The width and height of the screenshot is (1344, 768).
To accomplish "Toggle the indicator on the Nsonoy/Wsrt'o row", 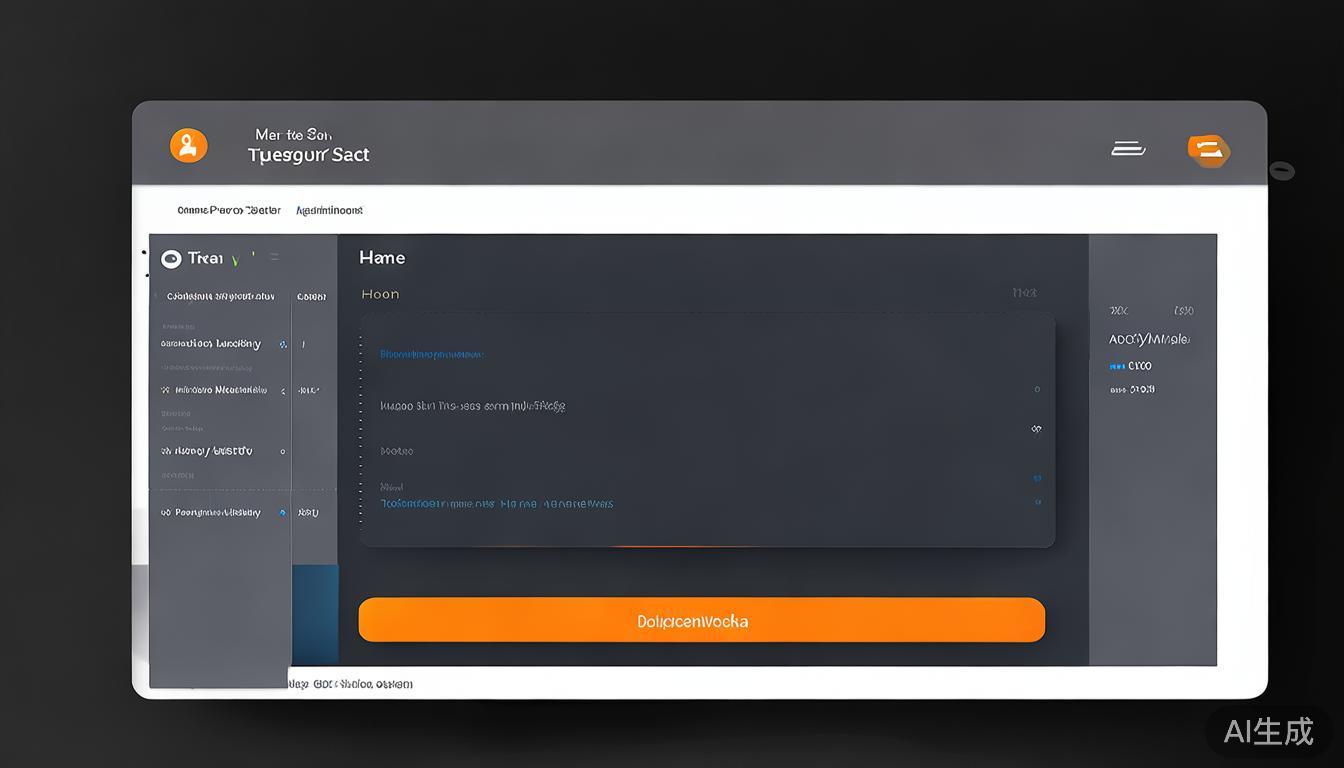I will coord(283,451).
